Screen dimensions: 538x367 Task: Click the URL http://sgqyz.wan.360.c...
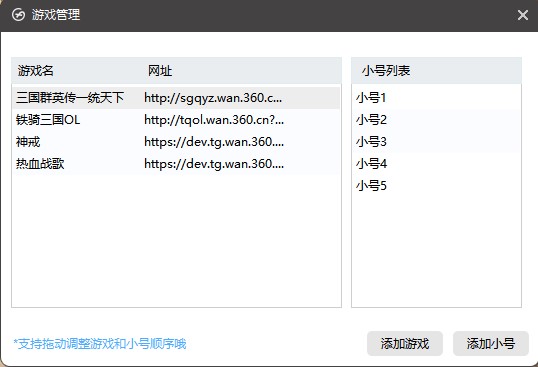click(x=213, y=98)
